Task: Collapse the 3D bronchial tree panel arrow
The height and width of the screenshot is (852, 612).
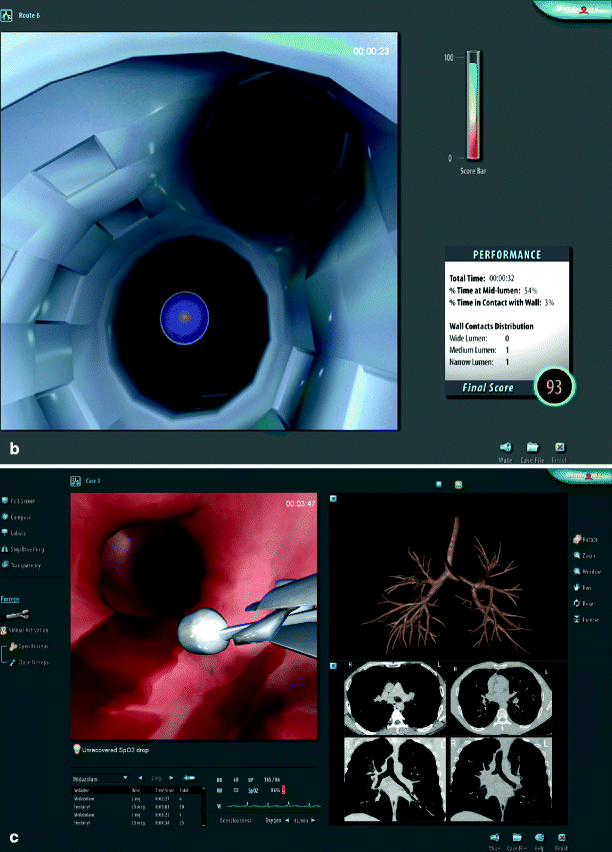Action: click(x=332, y=499)
